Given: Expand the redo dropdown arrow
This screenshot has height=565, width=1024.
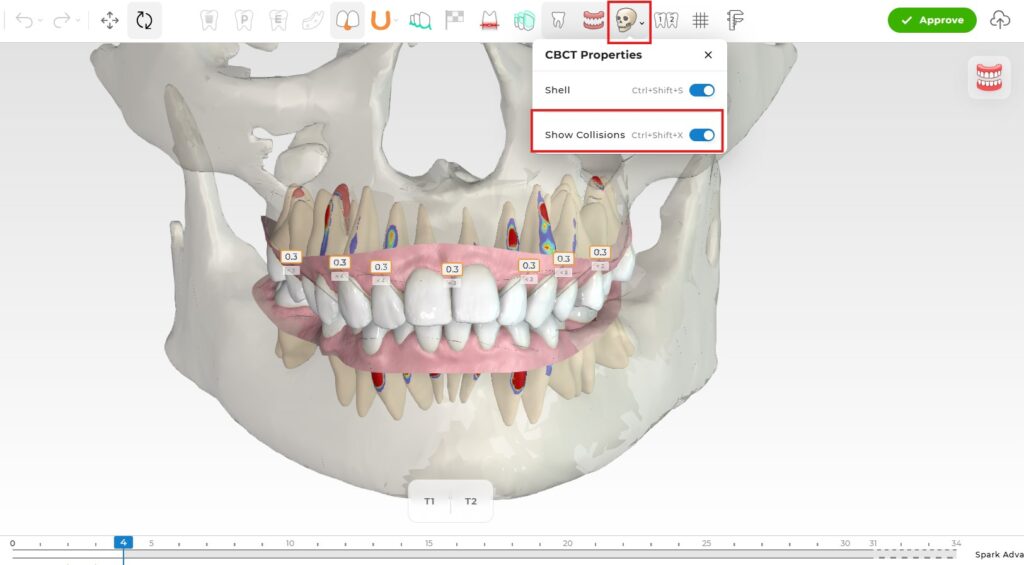Looking at the screenshot, I should click(77, 21).
